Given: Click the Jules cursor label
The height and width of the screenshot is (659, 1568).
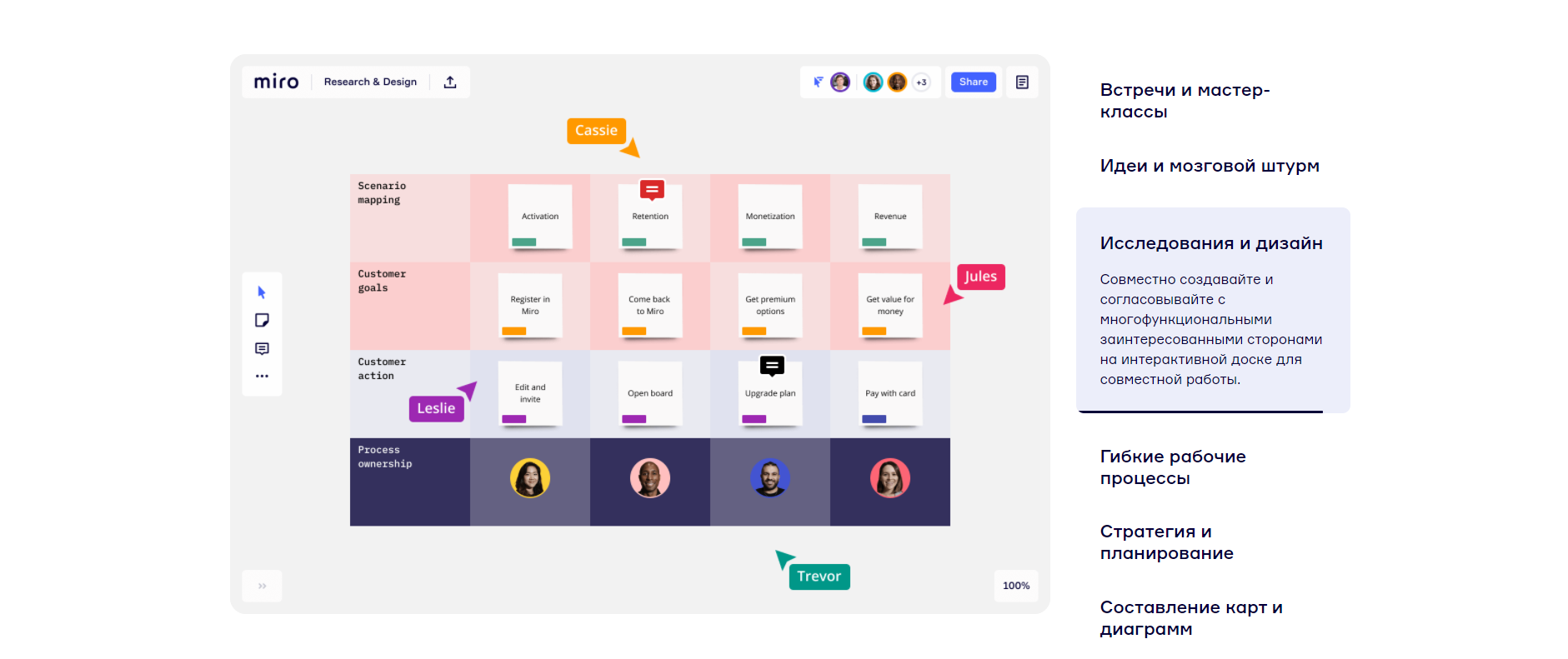Looking at the screenshot, I should click(x=981, y=277).
